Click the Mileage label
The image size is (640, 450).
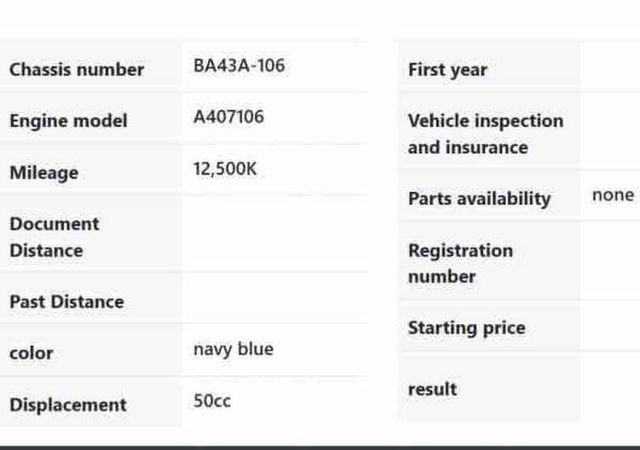point(44,173)
